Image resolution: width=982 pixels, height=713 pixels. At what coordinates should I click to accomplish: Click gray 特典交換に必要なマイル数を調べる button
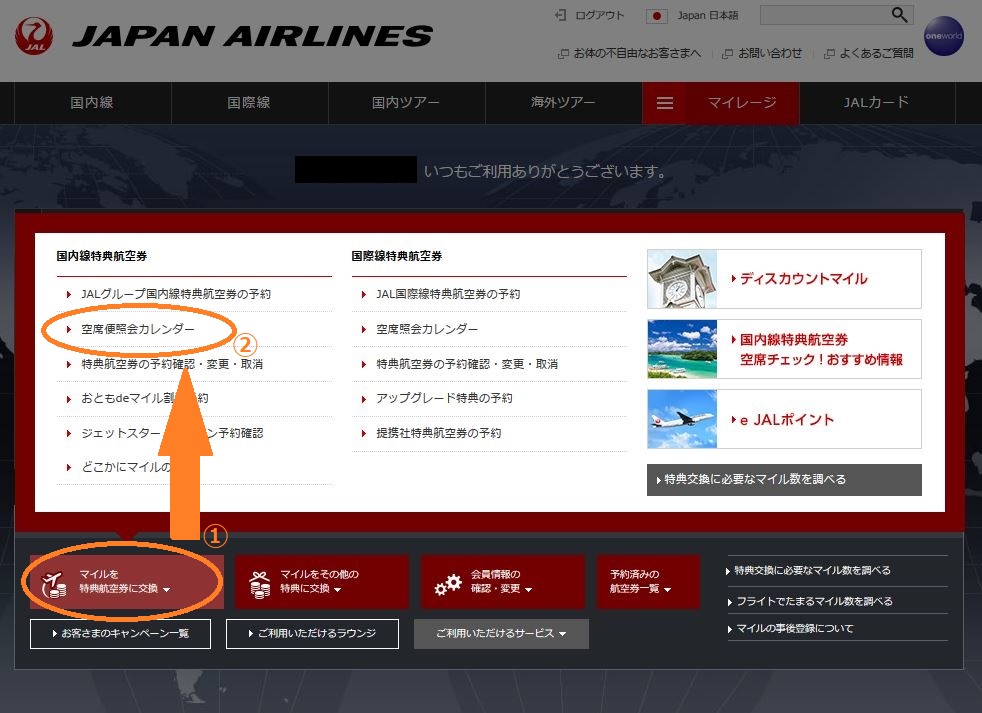pyautogui.click(x=784, y=479)
